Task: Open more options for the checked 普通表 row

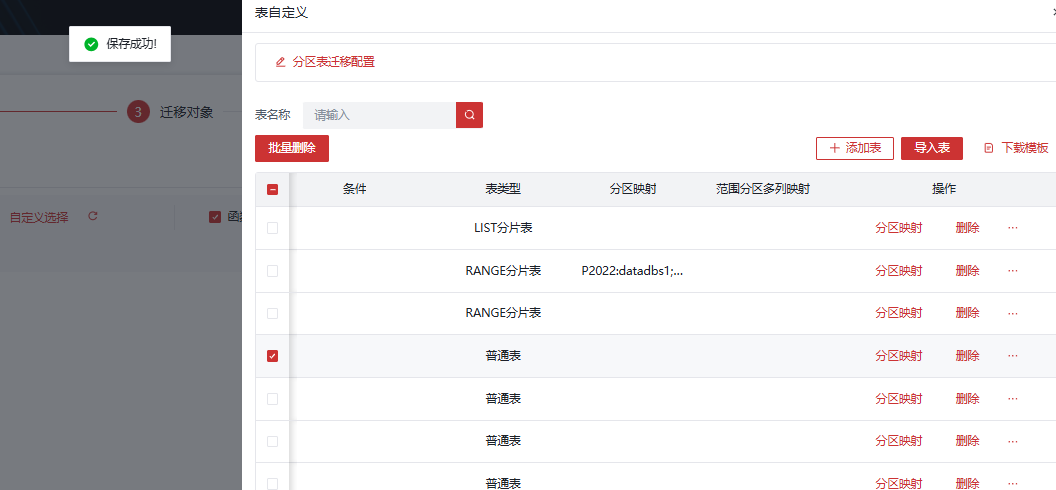Action: pos(1012,356)
